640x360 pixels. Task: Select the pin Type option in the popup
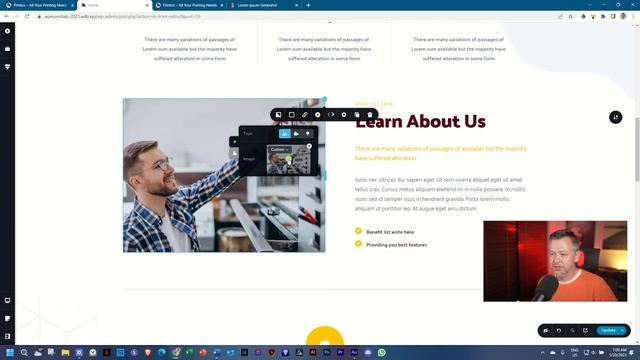pos(308,133)
